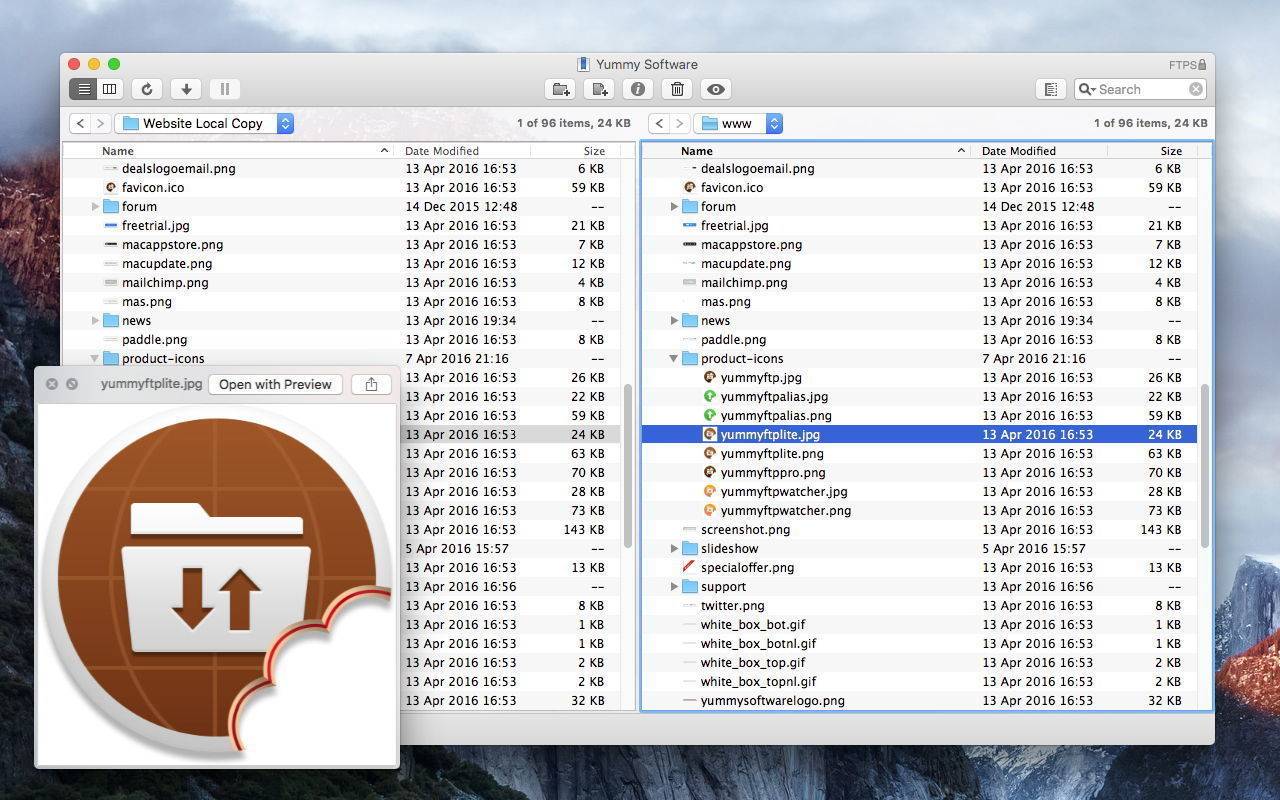1280x800 pixels.
Task: Click the FTPS lock indicator
Action: 1187,65
